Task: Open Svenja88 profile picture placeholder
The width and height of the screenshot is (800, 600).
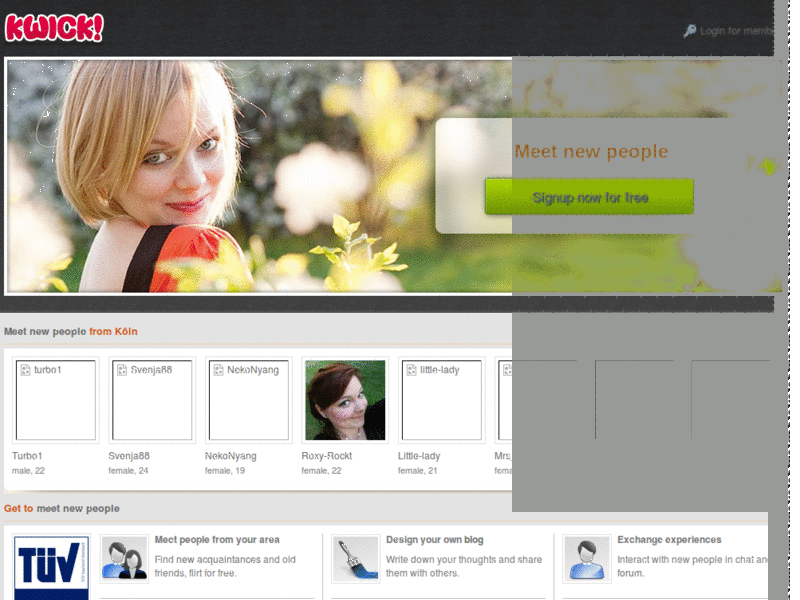Action: click(152, 400)
